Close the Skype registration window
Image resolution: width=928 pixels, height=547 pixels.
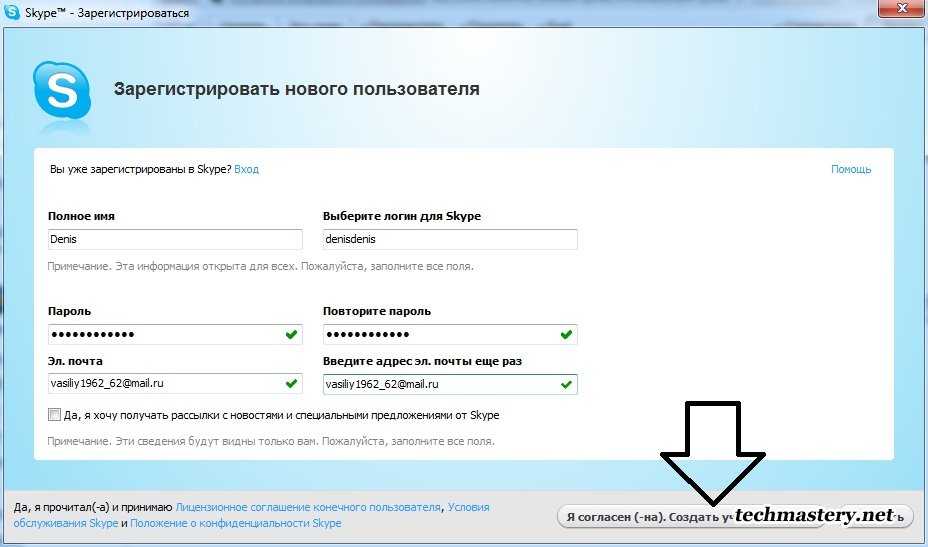pos(902,8)
